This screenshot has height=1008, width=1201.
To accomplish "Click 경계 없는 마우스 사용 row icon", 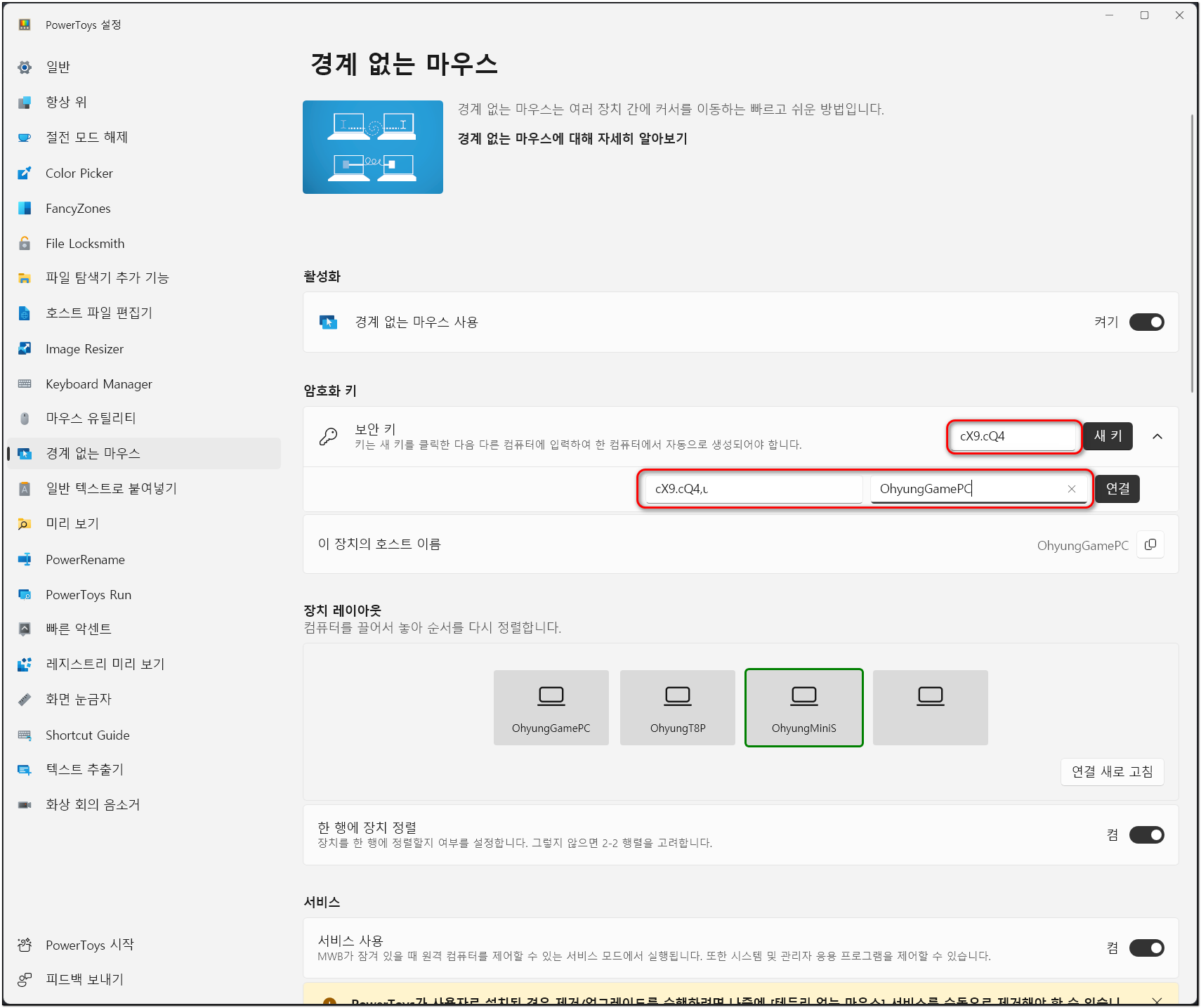I will [x=329, y=322].
